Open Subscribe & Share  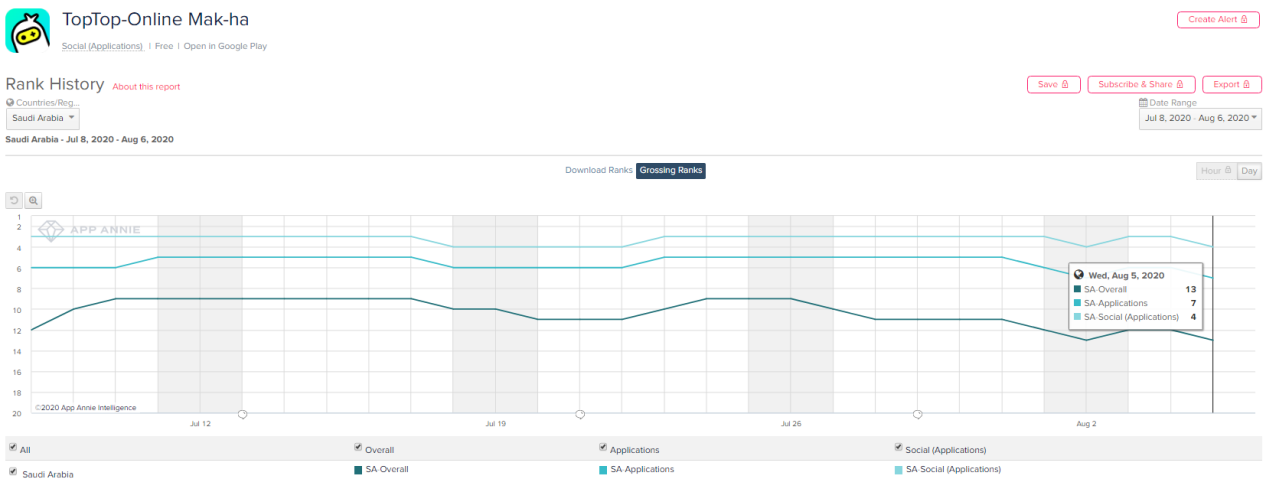tap(1140, 85)
